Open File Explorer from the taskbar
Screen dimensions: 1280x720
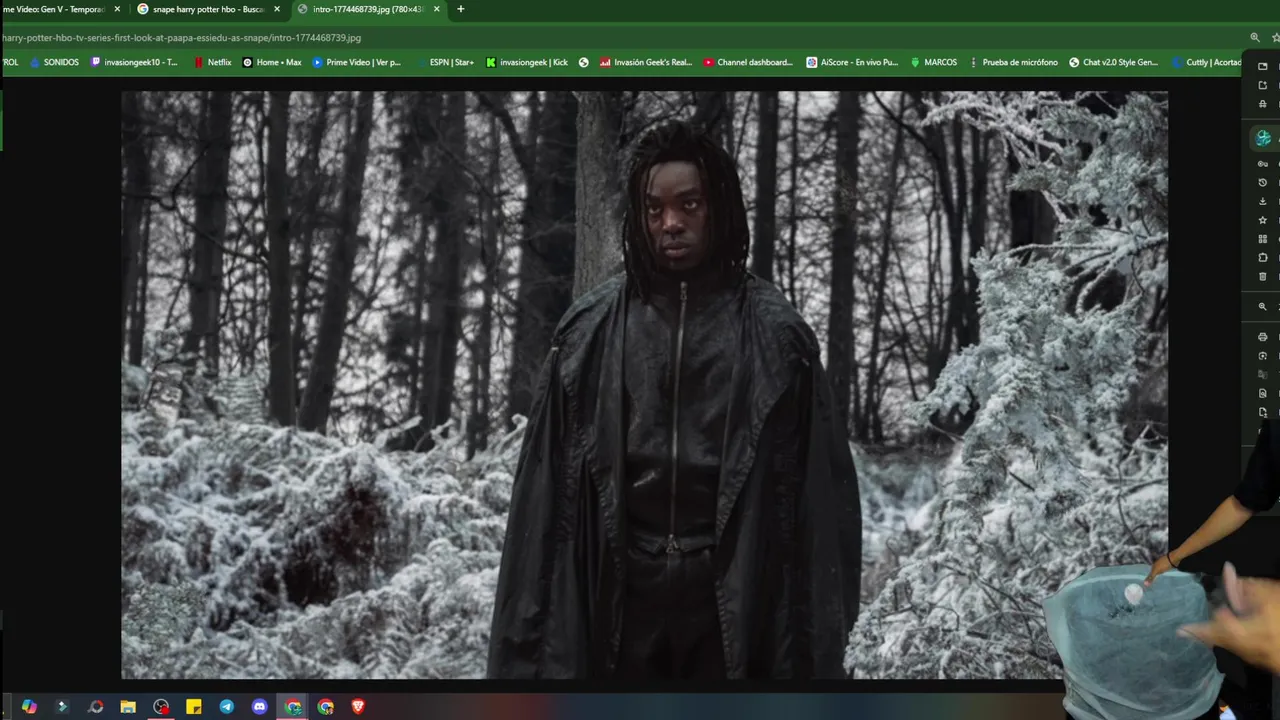(128, 707)
